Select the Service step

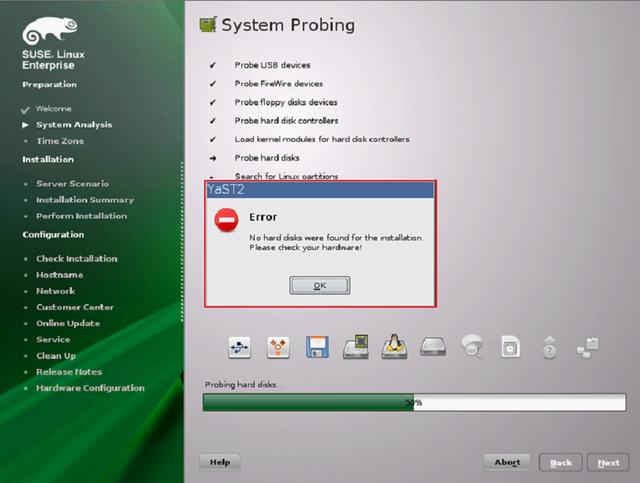point(53,340)
